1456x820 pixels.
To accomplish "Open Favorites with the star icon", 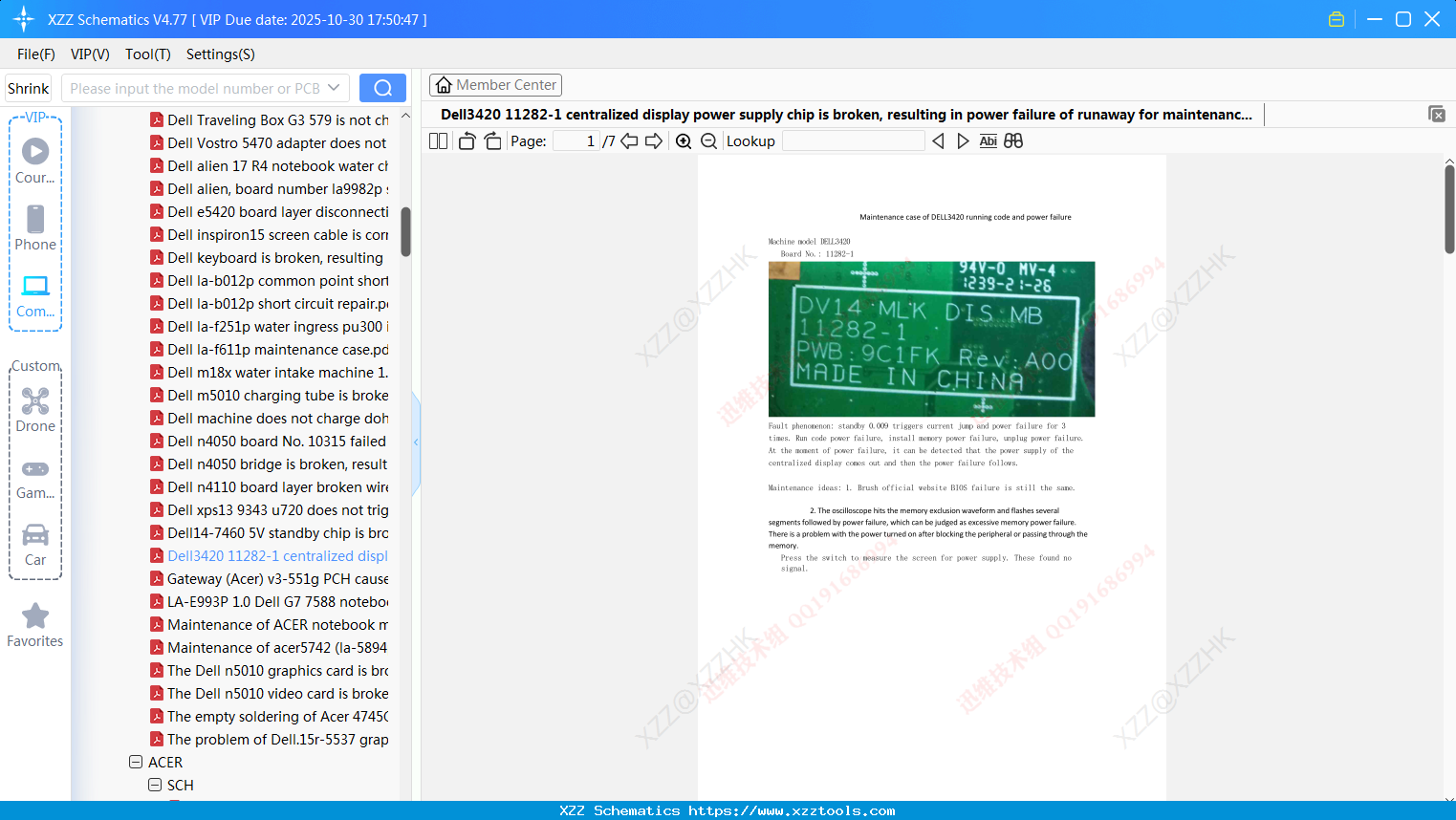I will [35, 625].
